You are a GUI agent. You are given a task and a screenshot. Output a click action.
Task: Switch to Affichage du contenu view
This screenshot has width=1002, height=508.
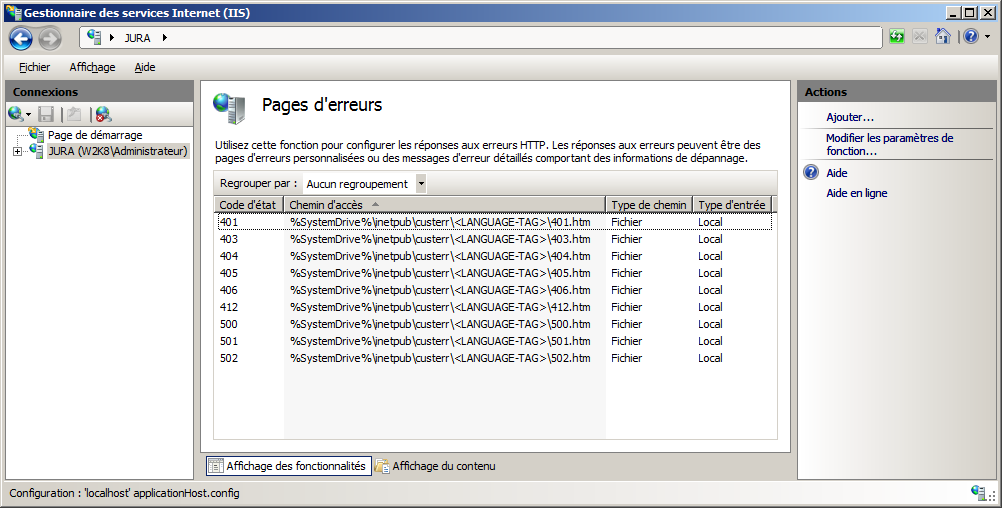pos(435,466)
